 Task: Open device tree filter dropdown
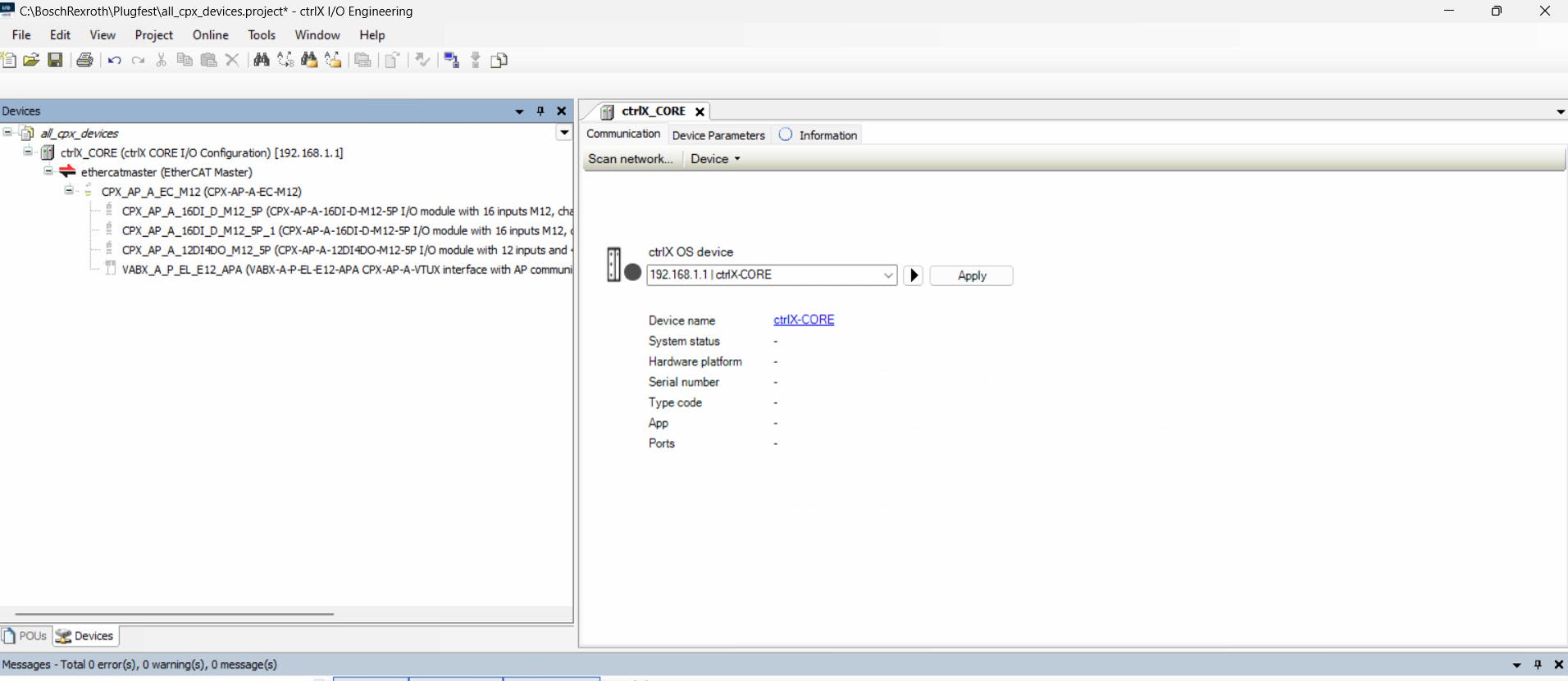pos(564,132)
